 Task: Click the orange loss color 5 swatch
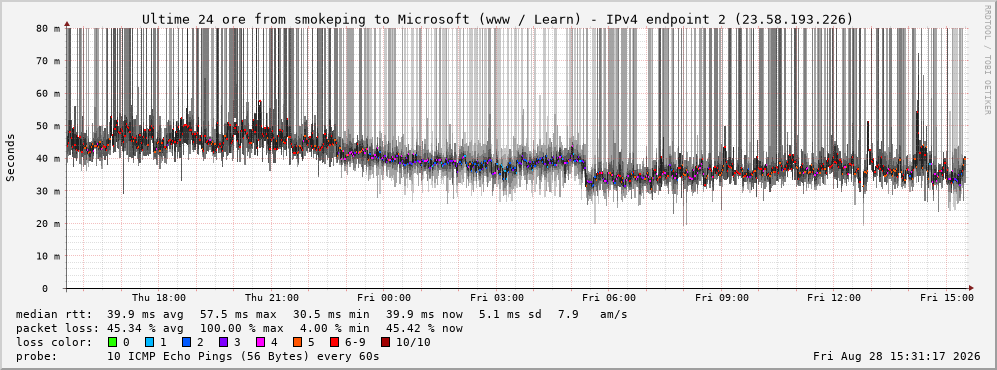coord(298,342)
